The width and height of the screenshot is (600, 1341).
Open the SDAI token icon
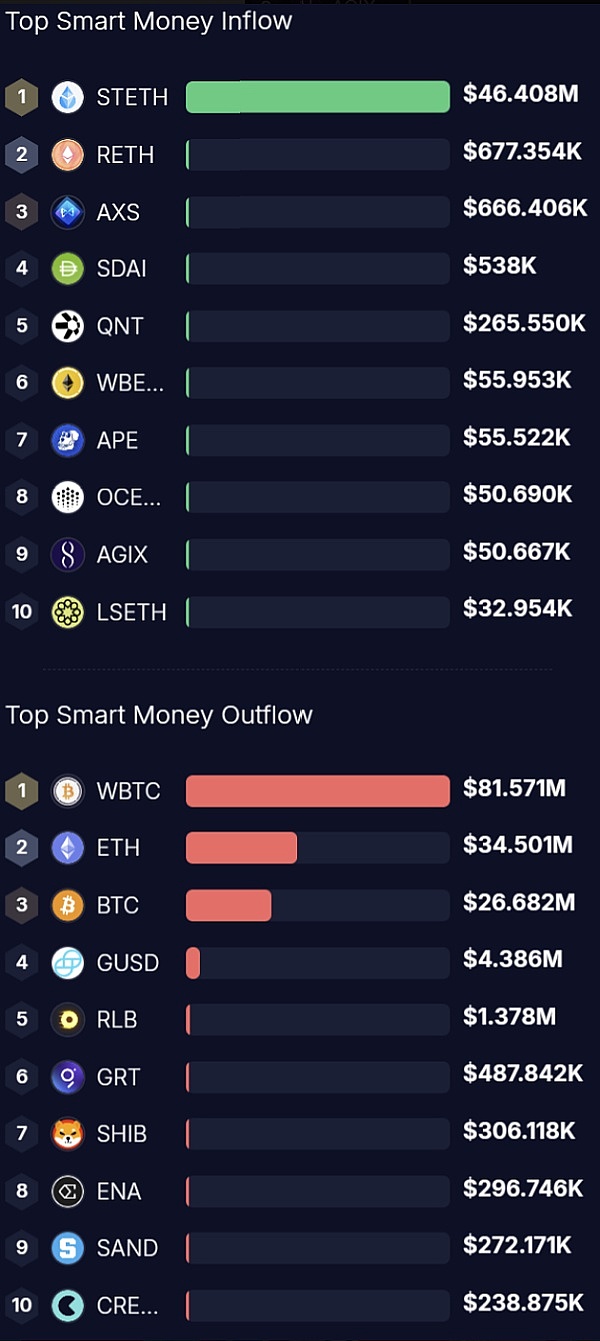(x=68, y=268)
